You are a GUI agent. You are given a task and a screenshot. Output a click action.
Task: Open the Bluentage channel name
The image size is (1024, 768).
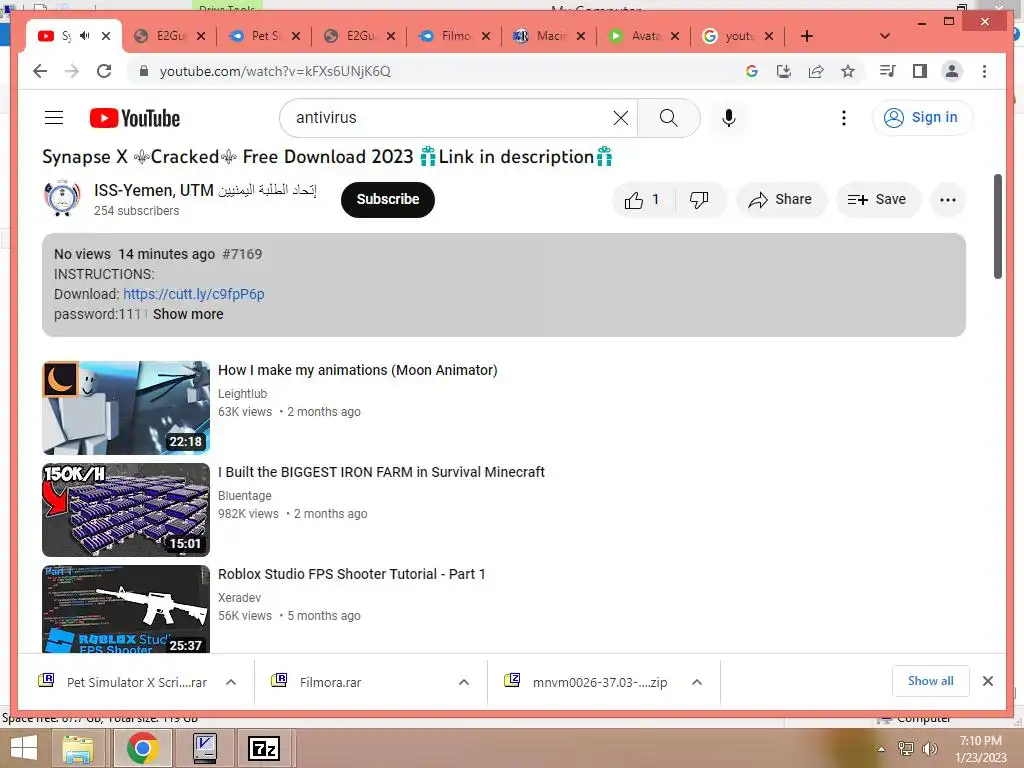pyautogui.click(x=245, y=496)
